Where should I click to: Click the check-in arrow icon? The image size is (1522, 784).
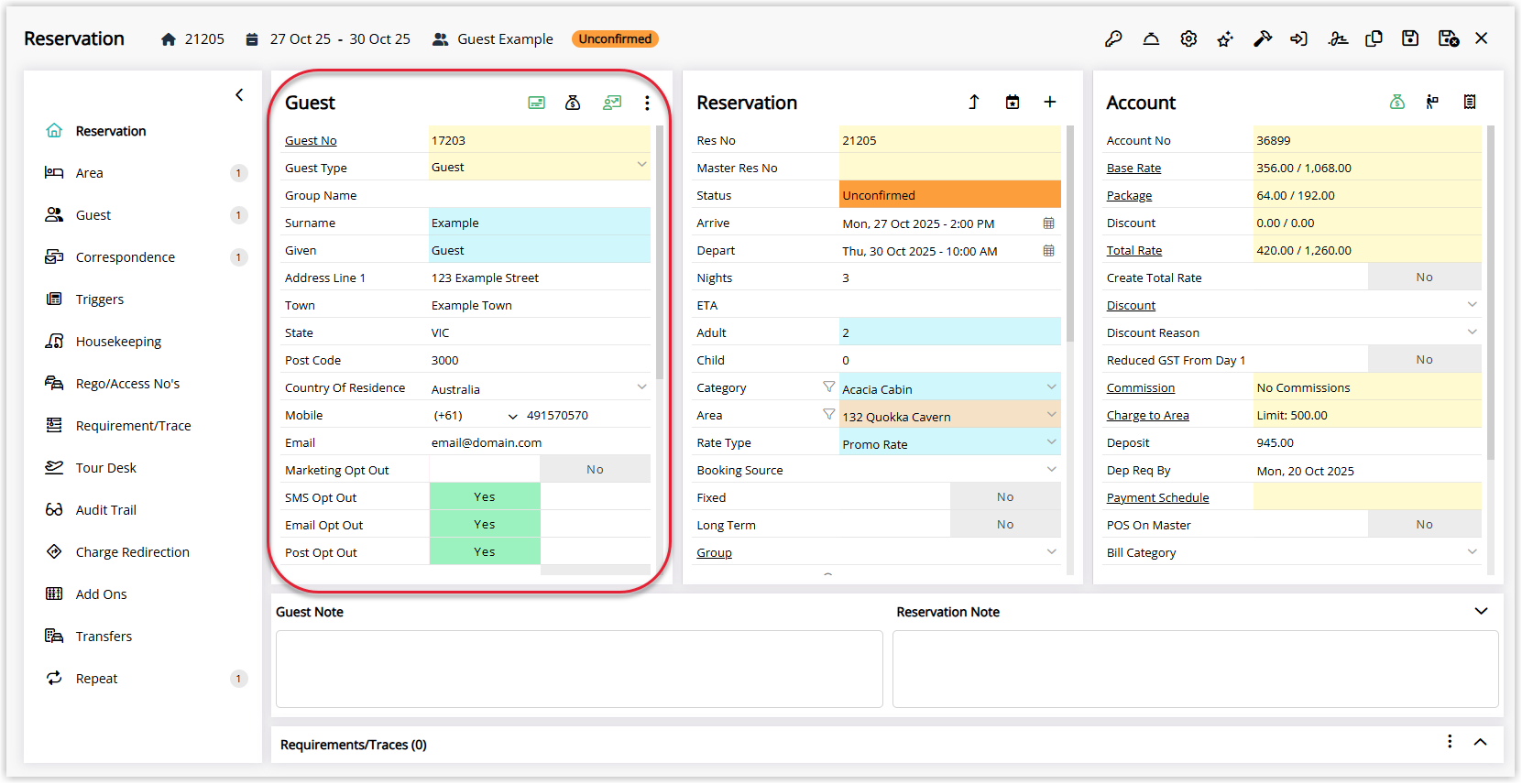(x=1298, y=38)
